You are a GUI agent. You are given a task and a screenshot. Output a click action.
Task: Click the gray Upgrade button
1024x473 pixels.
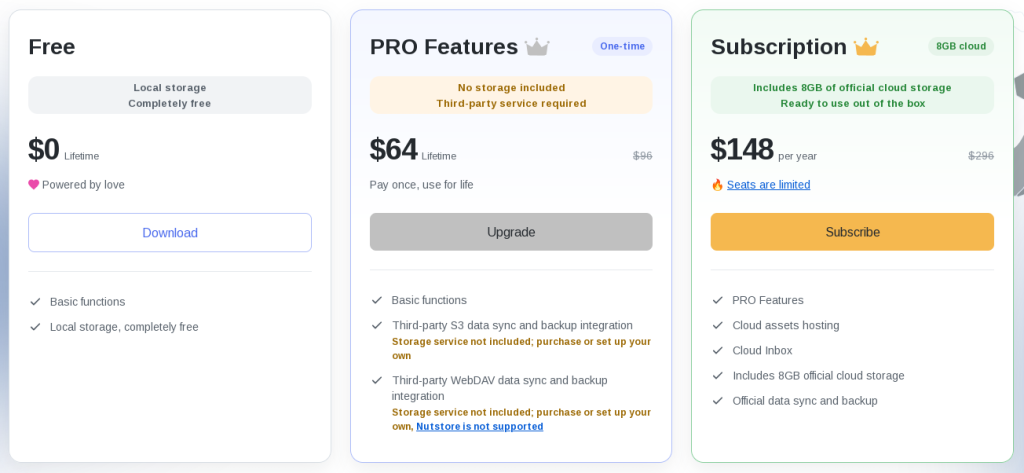point(511,232)
